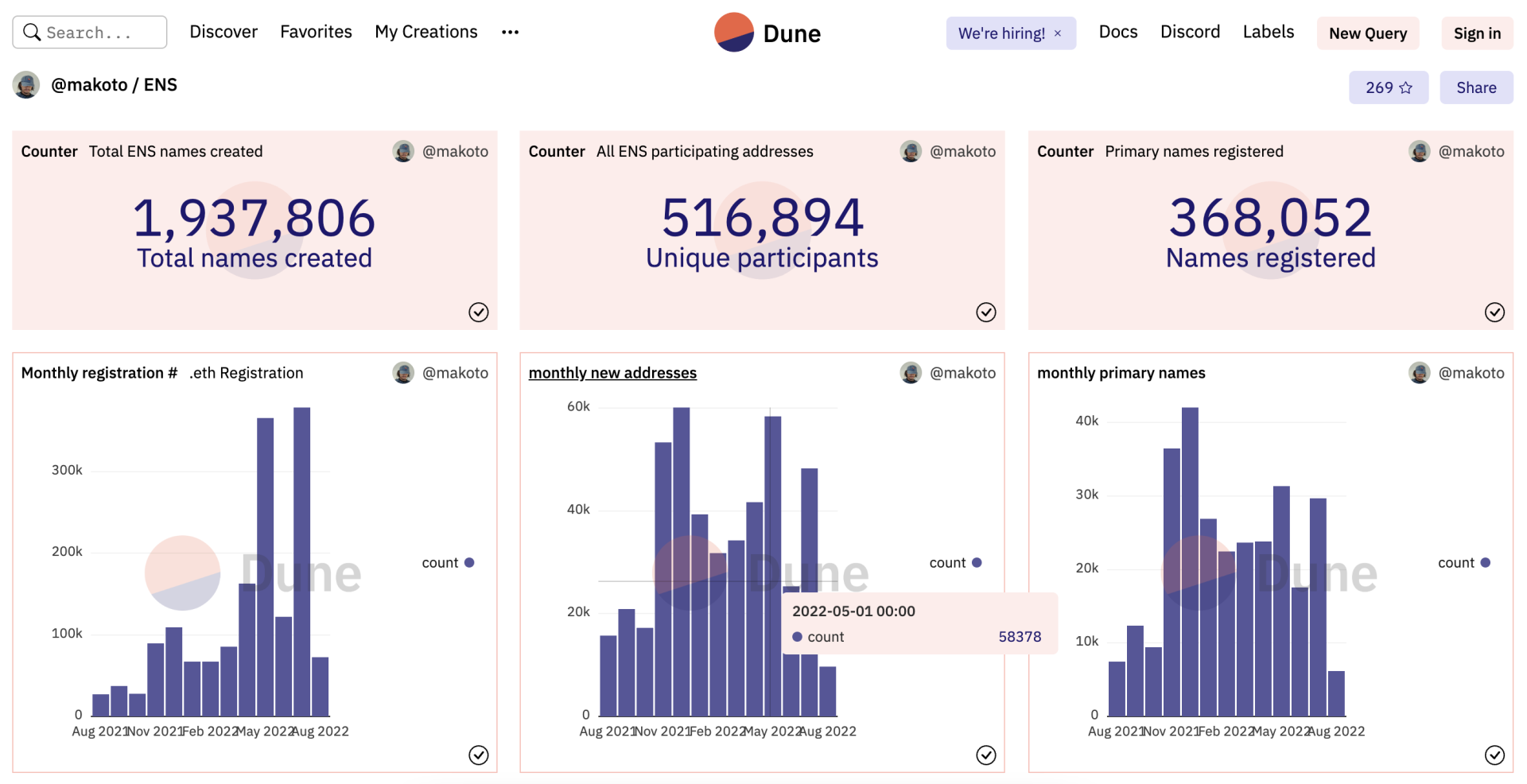
Task: Click checkmark on Primary names registered counter
Action: coord(1494,312)
